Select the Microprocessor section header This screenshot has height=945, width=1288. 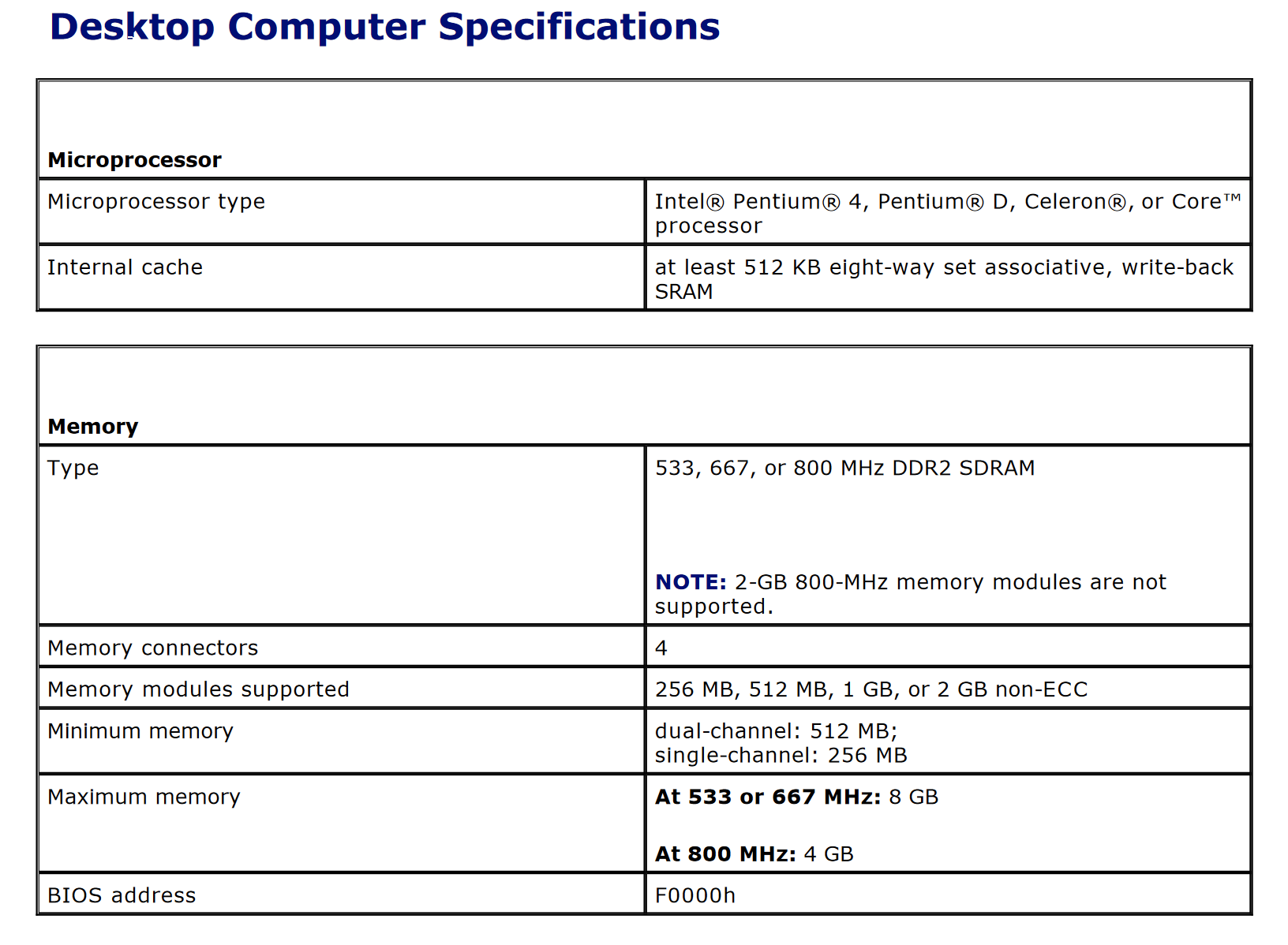[134, 160]
